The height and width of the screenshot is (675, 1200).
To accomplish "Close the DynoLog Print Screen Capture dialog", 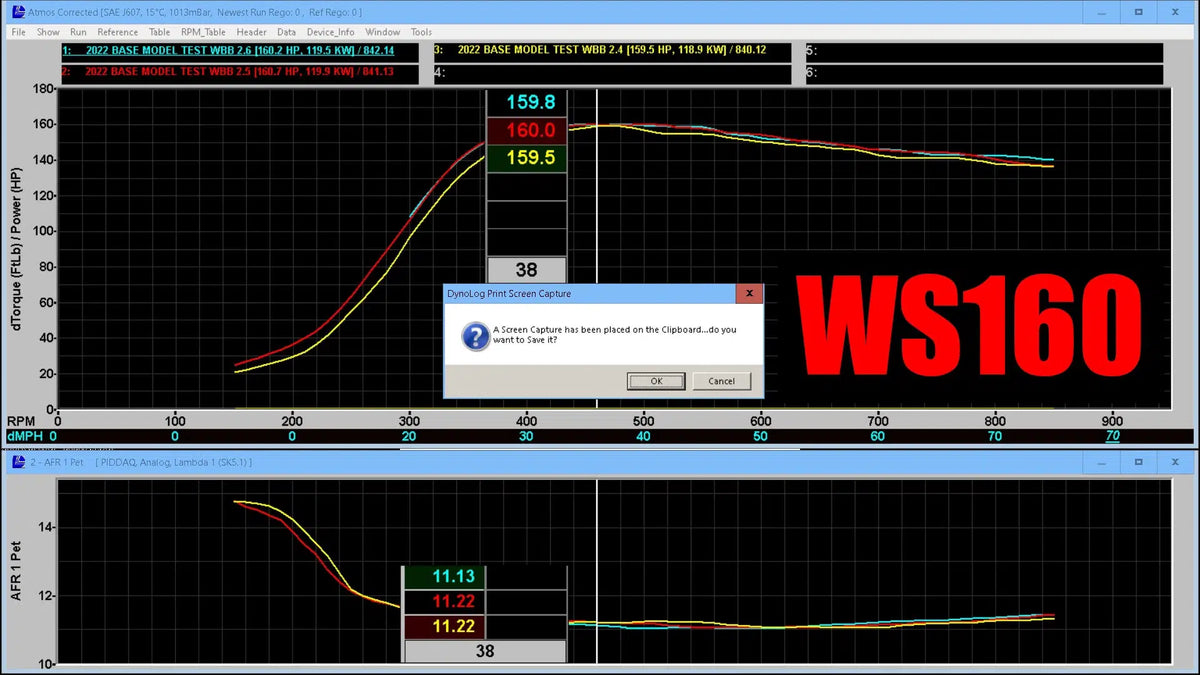I will click(x=749, y=294).
